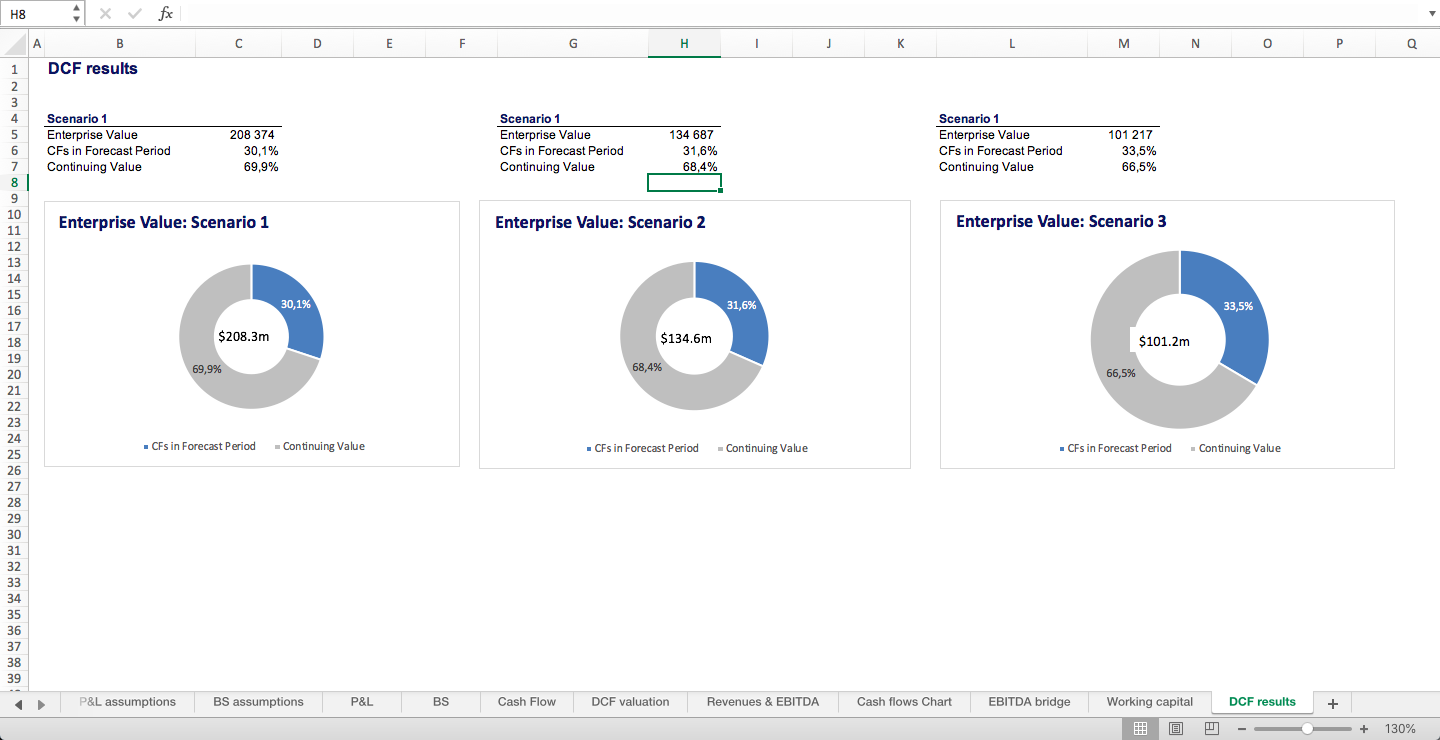Screen dimensions: 1440x740
Task: Add a new sheet with plus button
Action: tap(1332, 703)
